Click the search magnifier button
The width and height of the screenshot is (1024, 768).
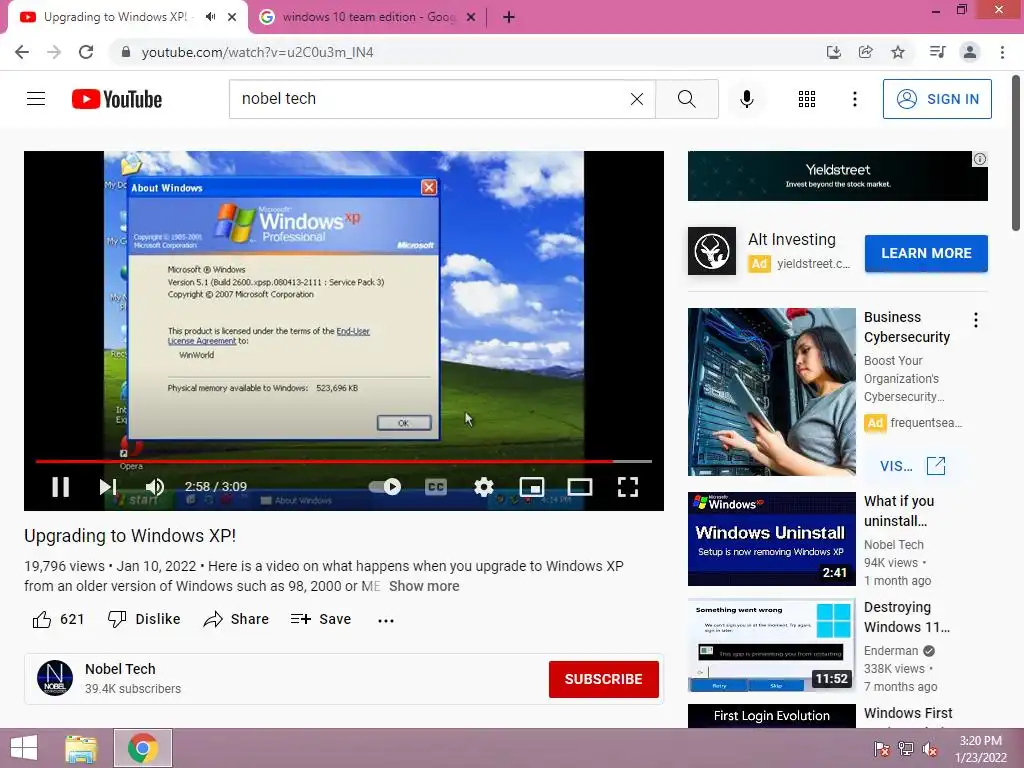click(x=686, y=99)
